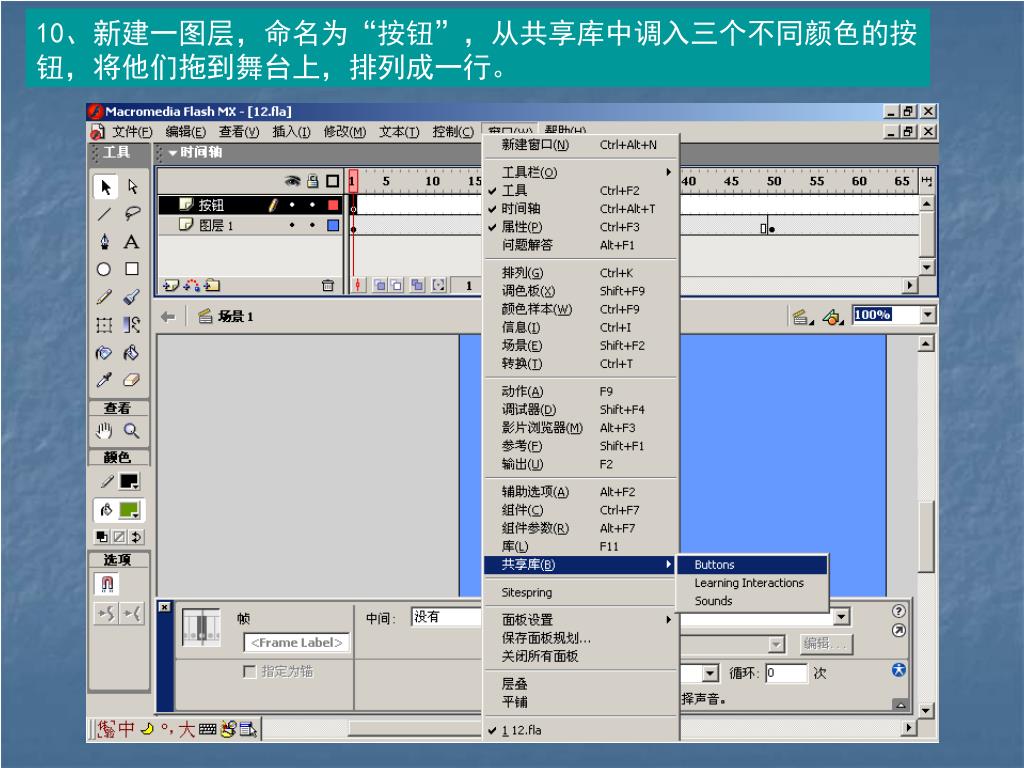Toggle 时间轴 checked menu item
Image resolution: width=1024 pixels, height=768 pixels.
[581, 209]
